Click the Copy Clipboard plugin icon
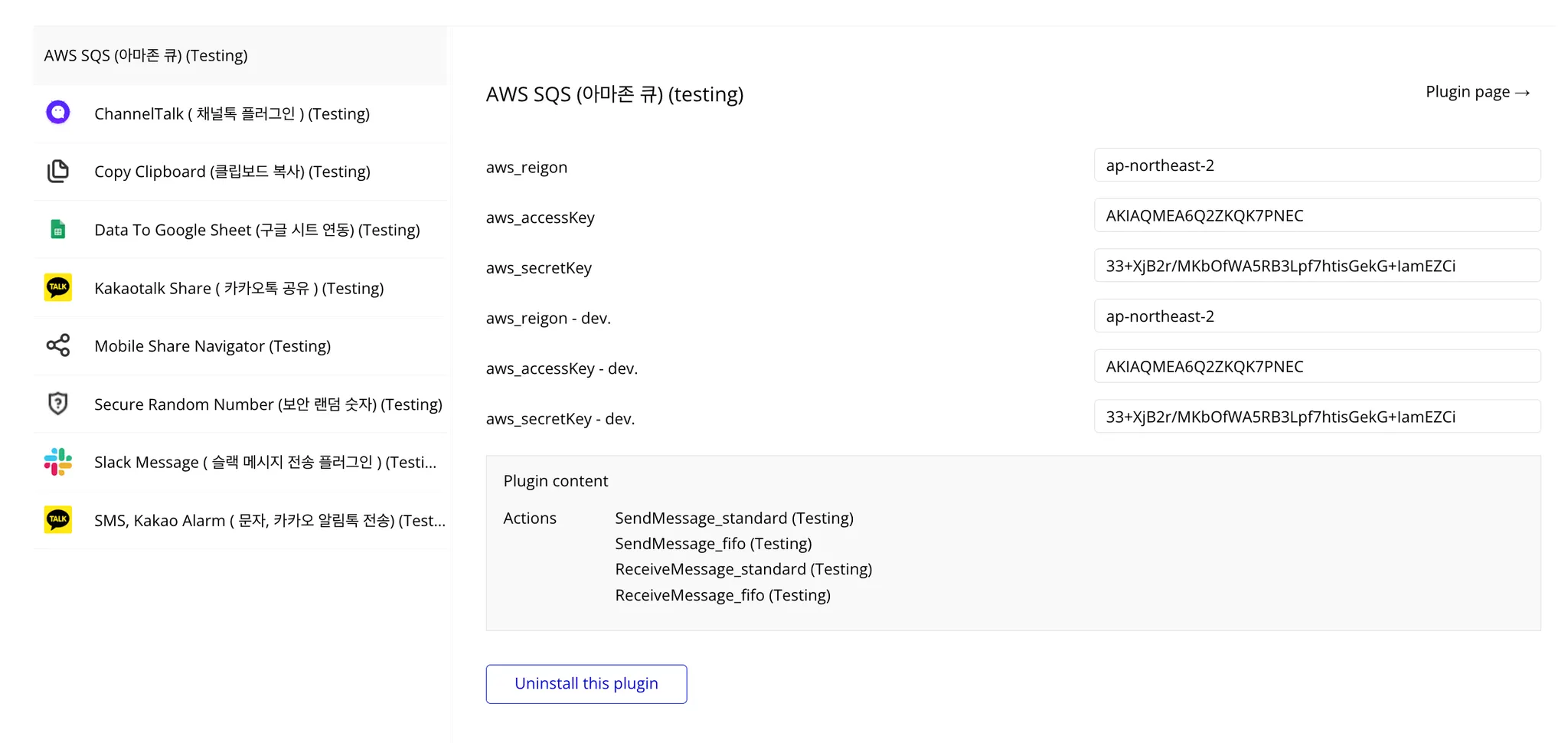Viewport: 1568px width, 743px height. [x=58, y=171]
